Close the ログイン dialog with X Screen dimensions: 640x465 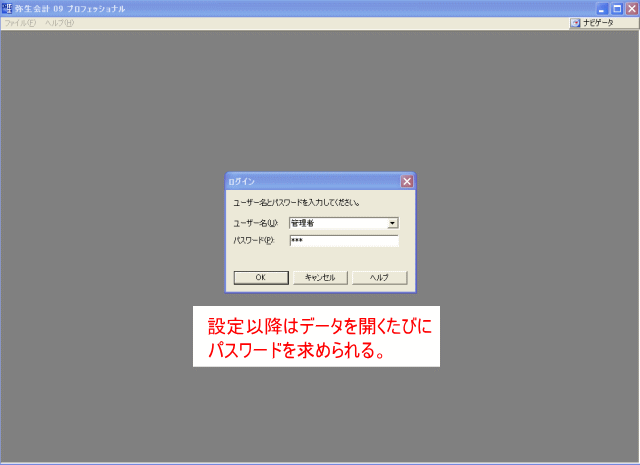407,182
